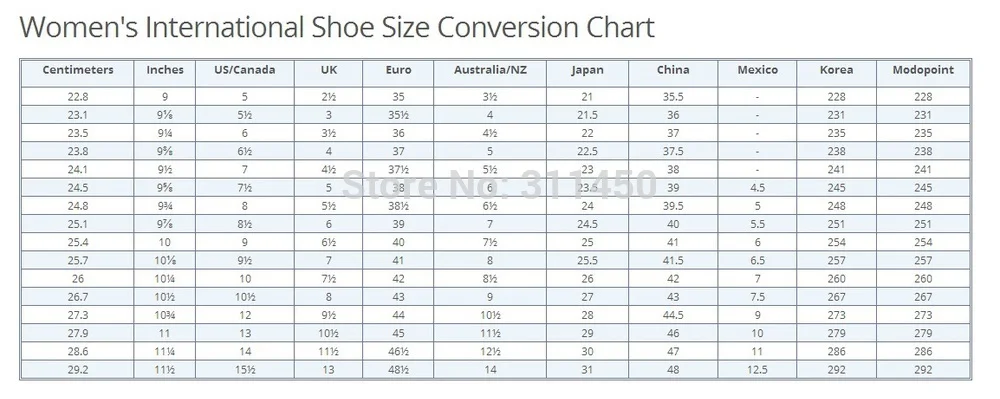Click the 35.5 China size cell
The height and width of the screenshot is (399, 1000).
(673, 97)
